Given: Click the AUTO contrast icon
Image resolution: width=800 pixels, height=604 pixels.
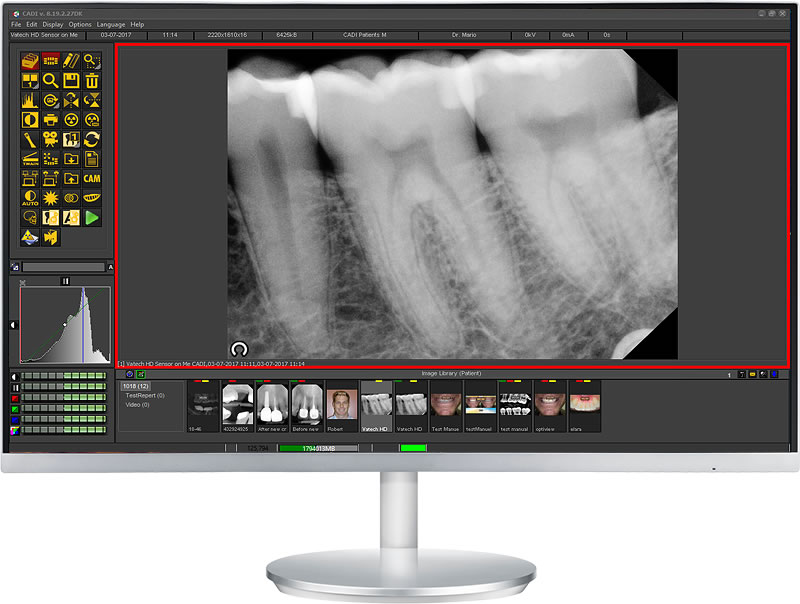Looking at the screenshot, I should pyautogui.click(x=29, y=198).
